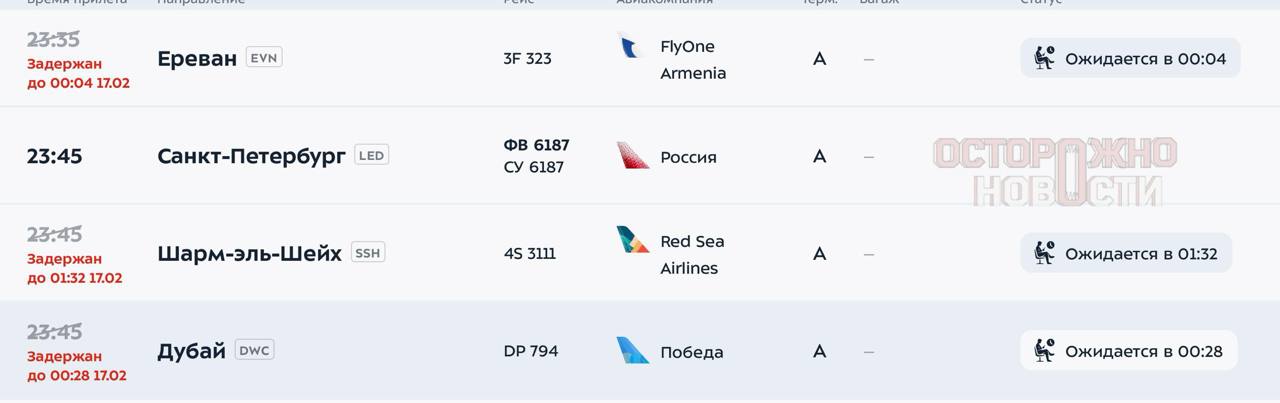
Task: Click the Red Sea Airlines logo
Action: 633,240
